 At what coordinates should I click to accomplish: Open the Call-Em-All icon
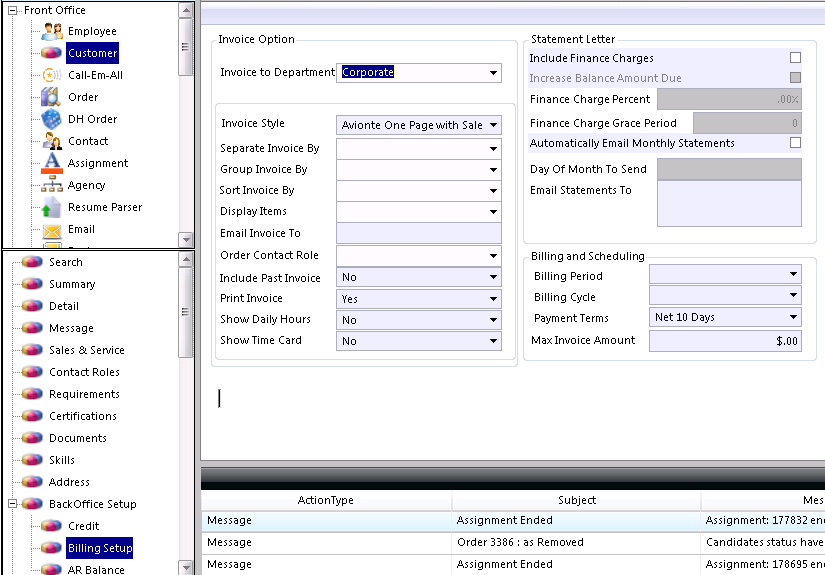click(x=52, y=75)
